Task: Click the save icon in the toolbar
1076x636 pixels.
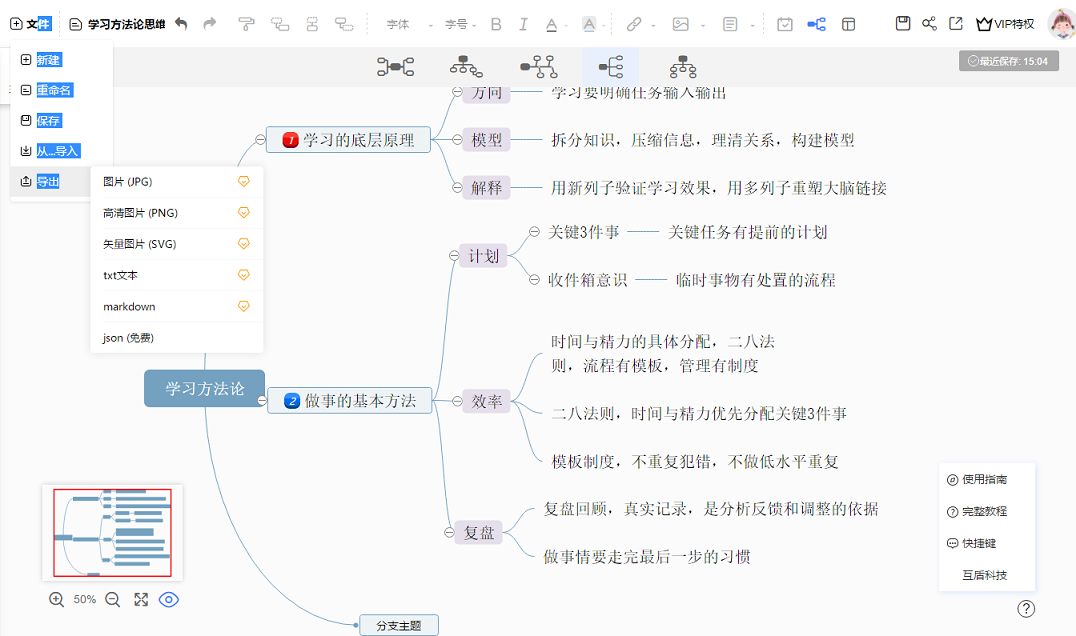Action: (903, 22)
